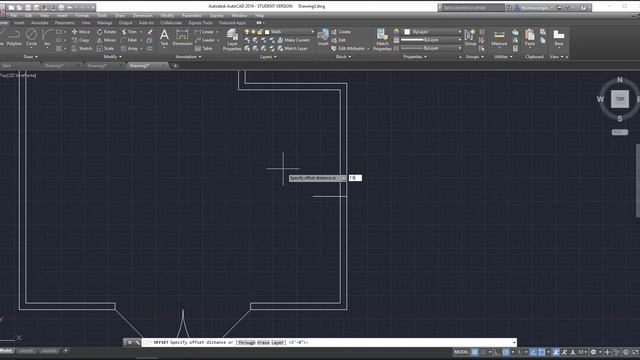Click the Base view tool

[559, 38]
